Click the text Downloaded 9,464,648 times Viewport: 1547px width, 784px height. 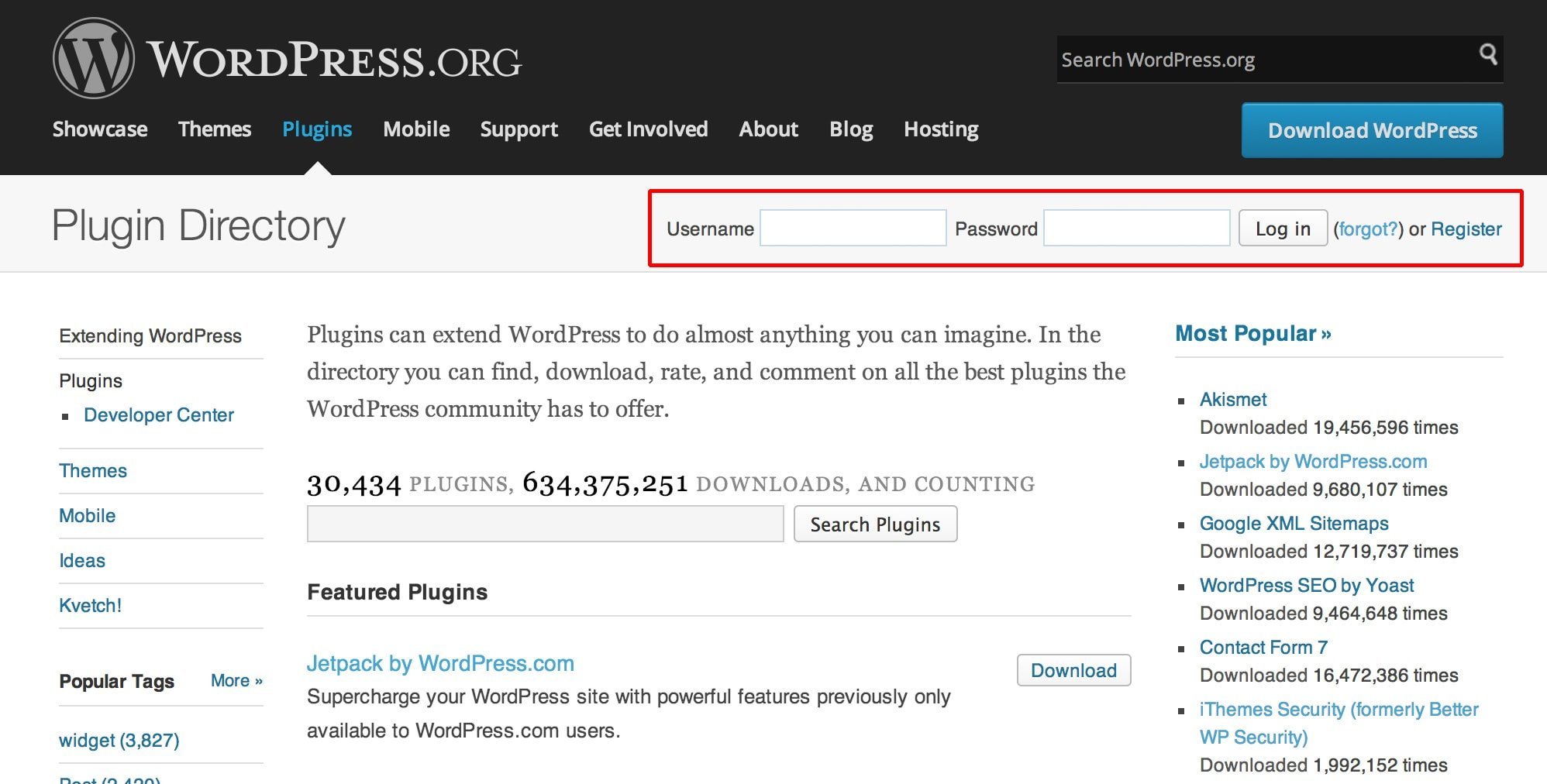(x=1323, y=614)
